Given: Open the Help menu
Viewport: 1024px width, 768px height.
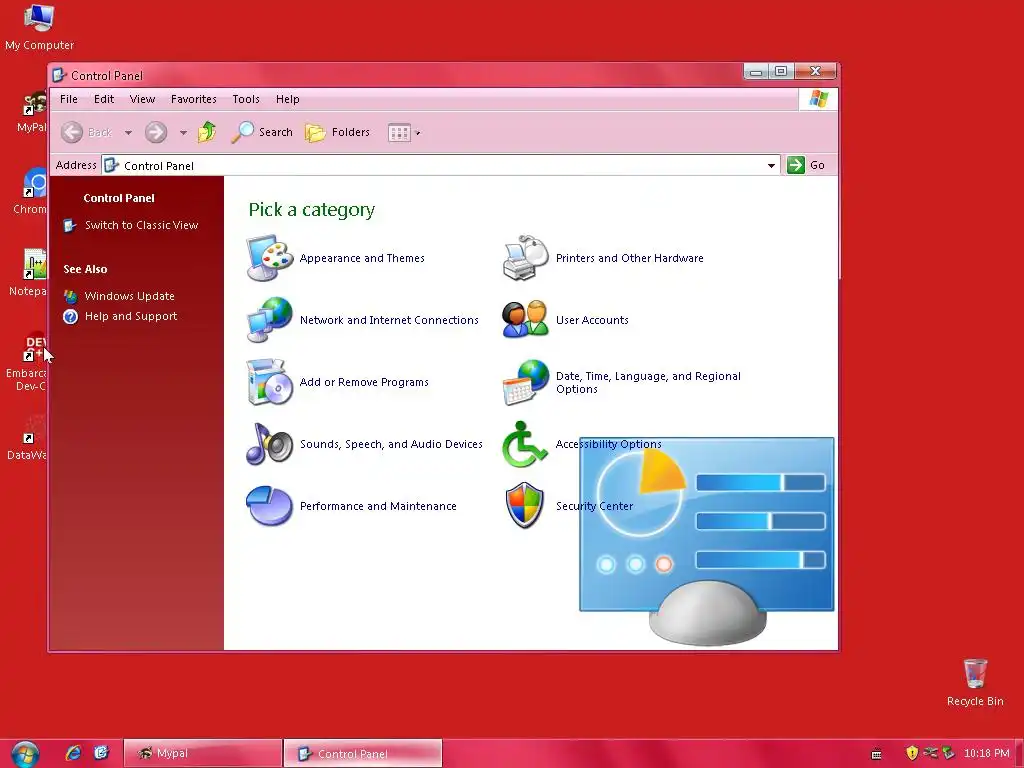Looking at the screenshot, I should (287, 99).
